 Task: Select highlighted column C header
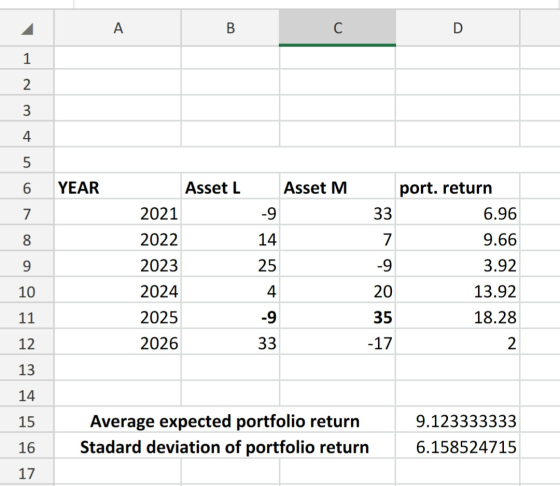[x=338, y=28]
